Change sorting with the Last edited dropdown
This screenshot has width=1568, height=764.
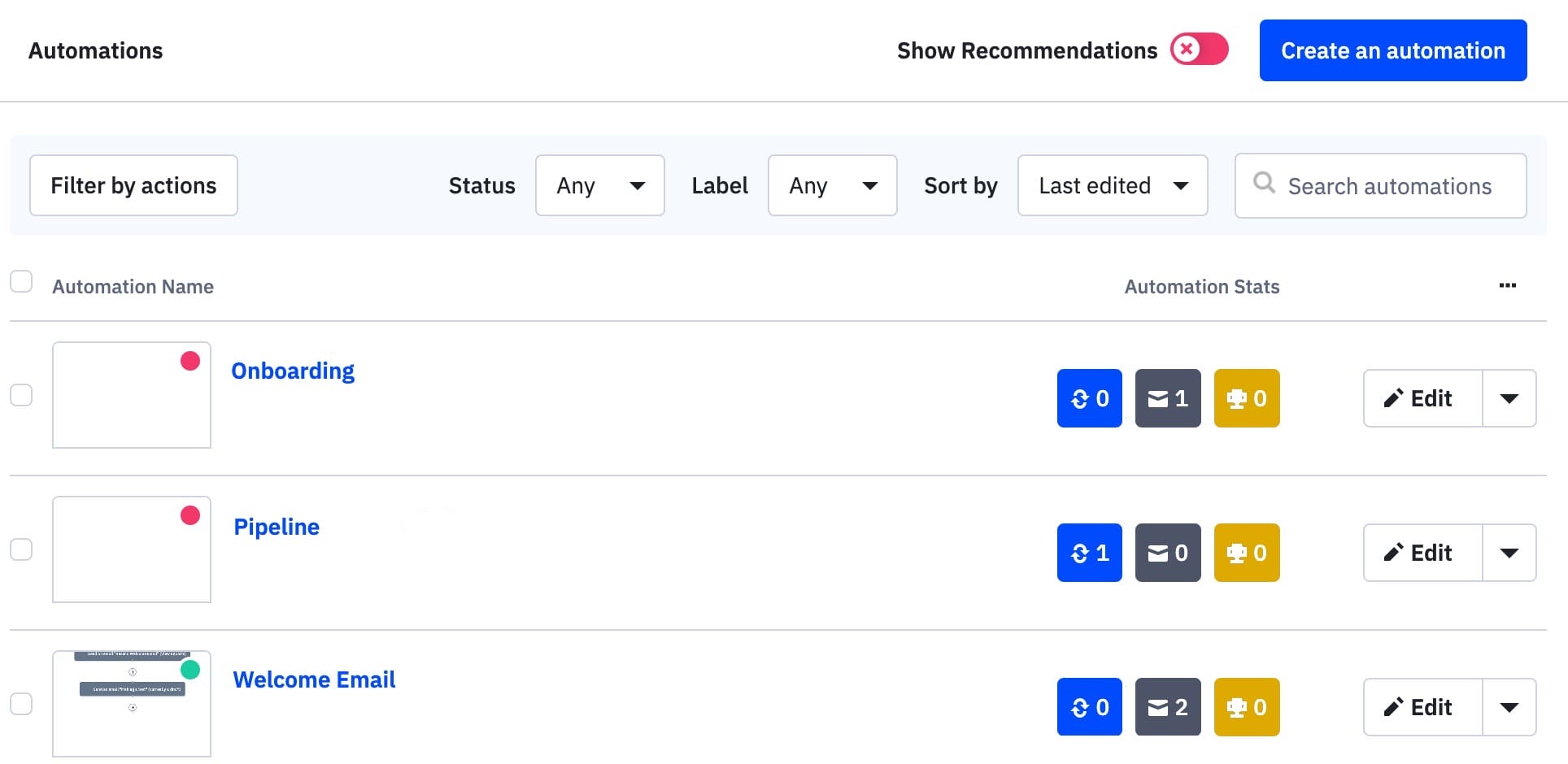click(1112, 185)
